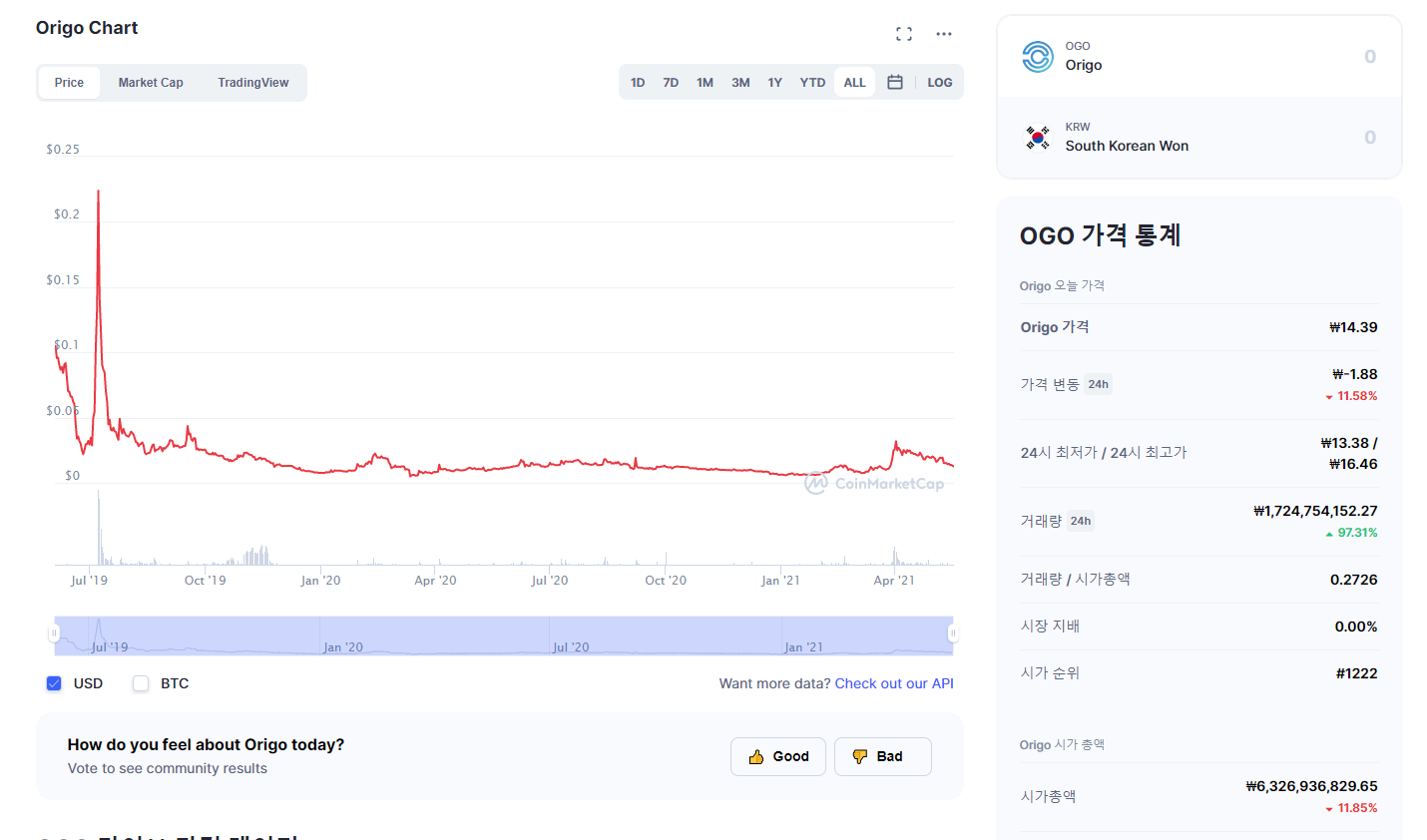Select the YTD time range
This screenshot has width=1427, height=840.
pyautogui.click(x=812, y=83)
